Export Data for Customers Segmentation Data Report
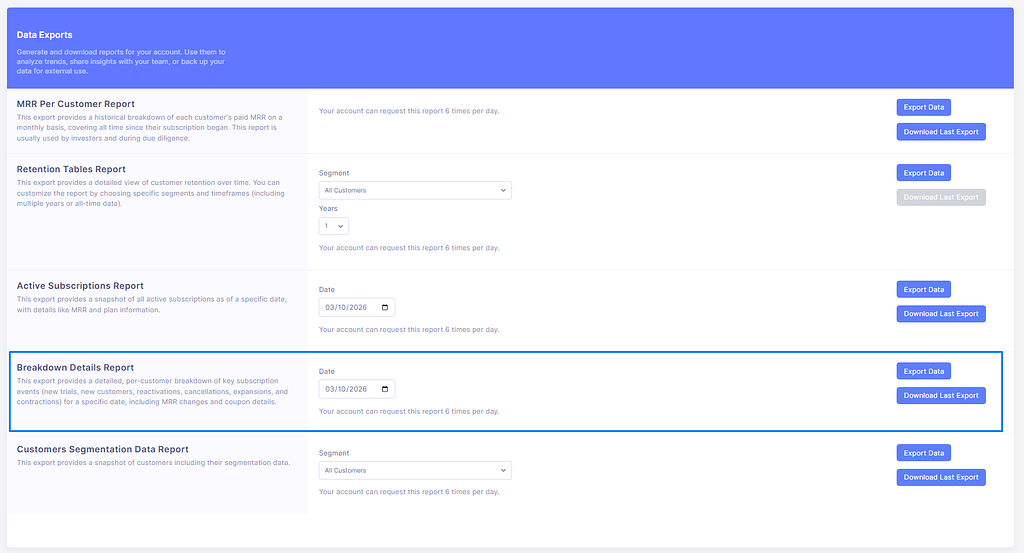Screen dimensions: 1024x553 point(923,453)
